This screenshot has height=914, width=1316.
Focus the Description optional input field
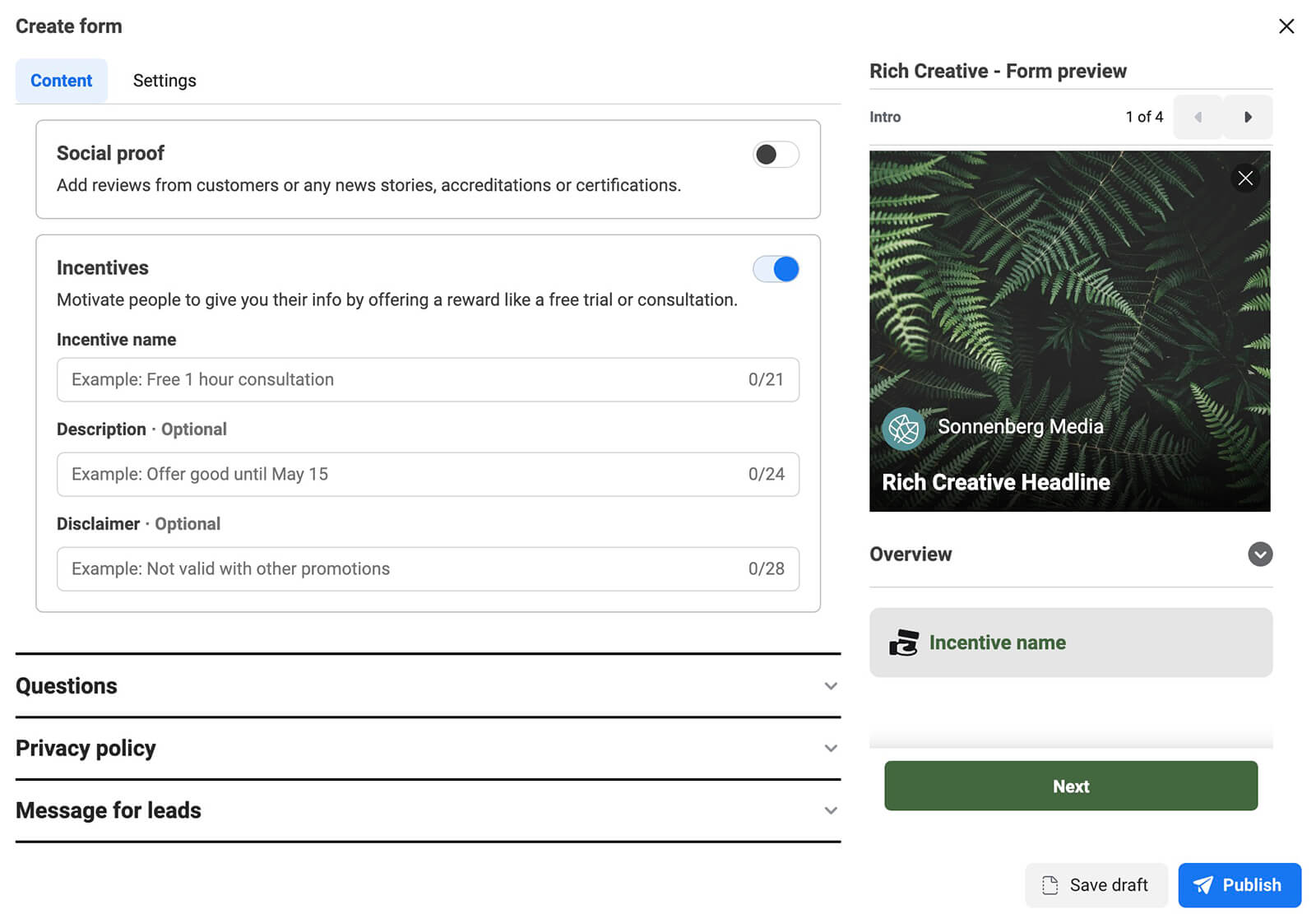click(428, 474)
